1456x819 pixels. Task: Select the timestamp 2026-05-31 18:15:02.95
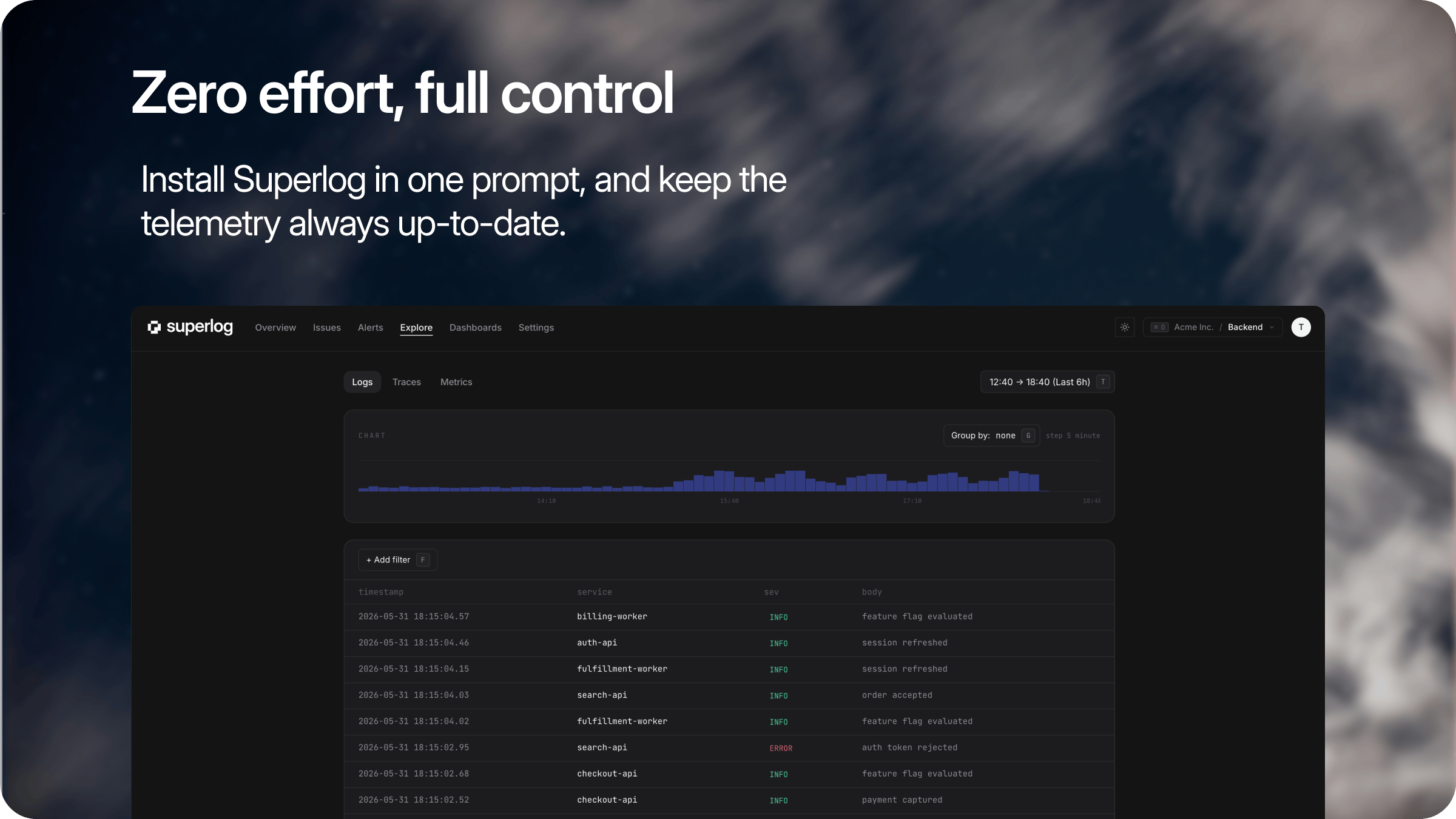tap(414, 747)
